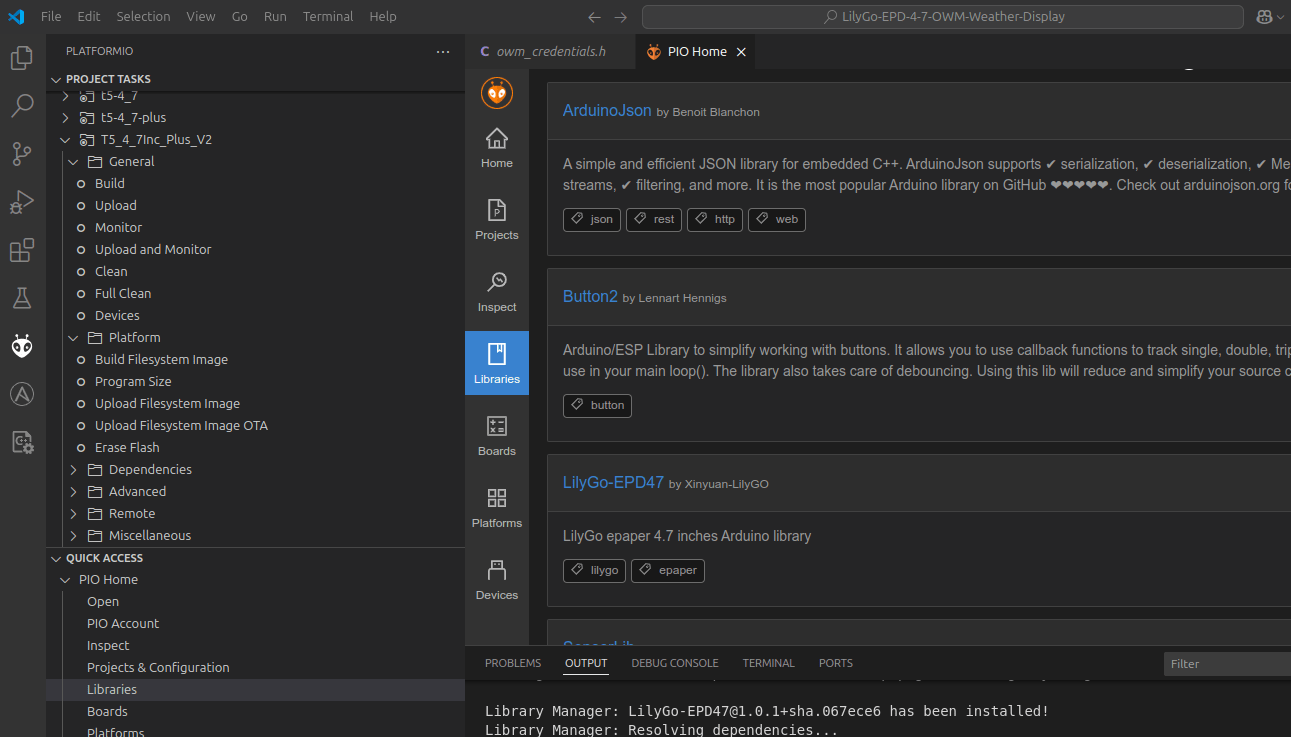
Task: Expand the Miscellaneous folder
Action: tap(73, 536)
